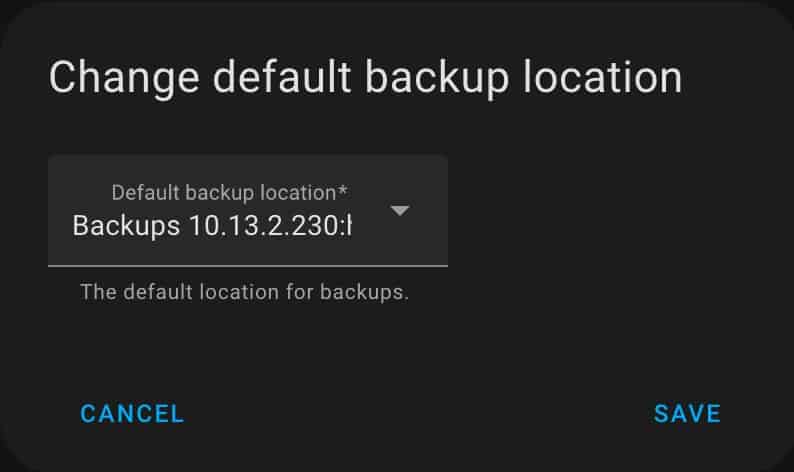Click empty dialog area right of dropdown
Image resolution: width=794 pixels, height=472 pixels.
pyautogui.click(x=608, y=210)
